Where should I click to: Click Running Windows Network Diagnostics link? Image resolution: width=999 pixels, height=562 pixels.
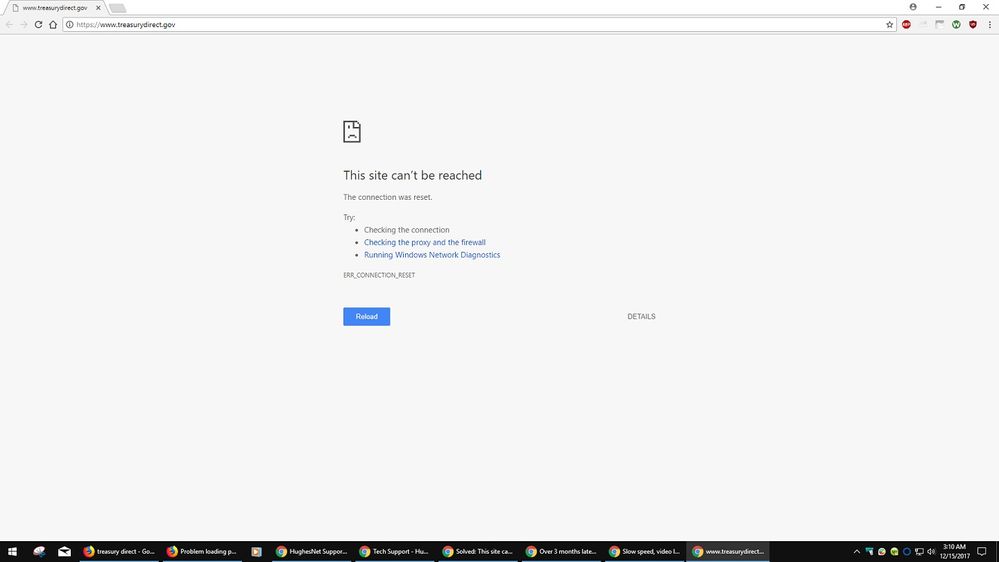pos(432,255)
